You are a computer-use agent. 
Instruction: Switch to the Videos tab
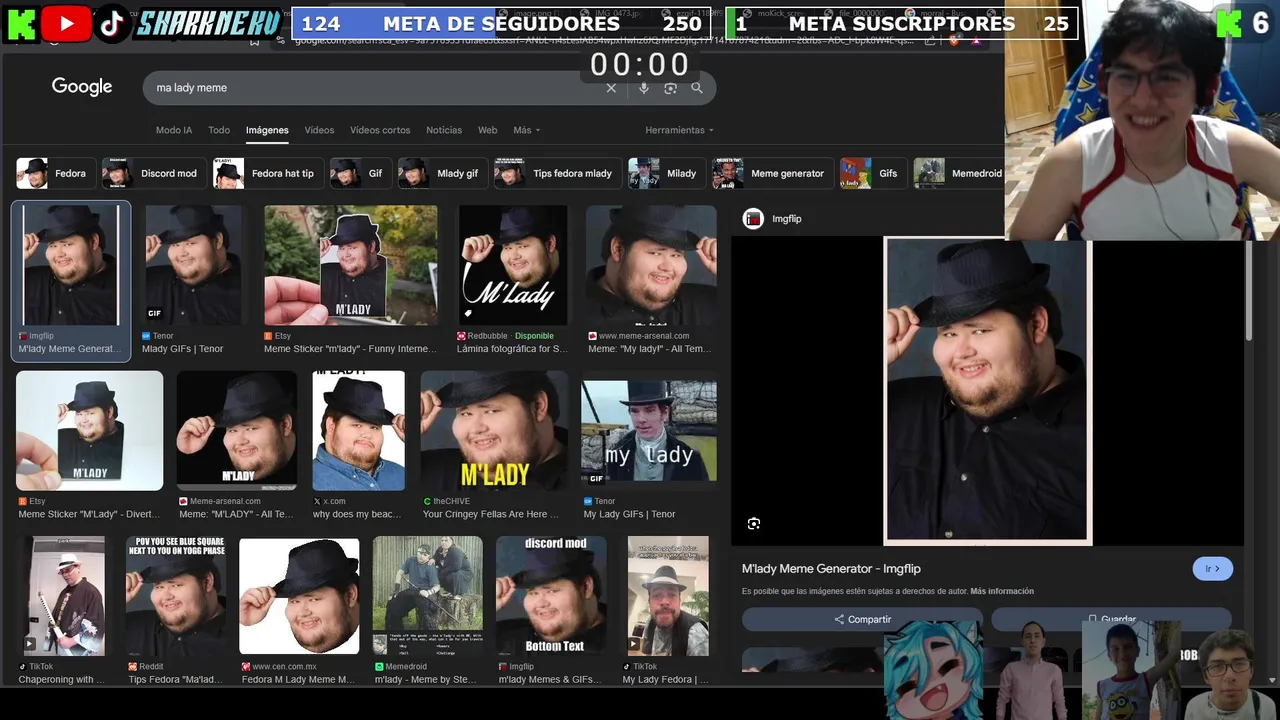click(319, 130)
